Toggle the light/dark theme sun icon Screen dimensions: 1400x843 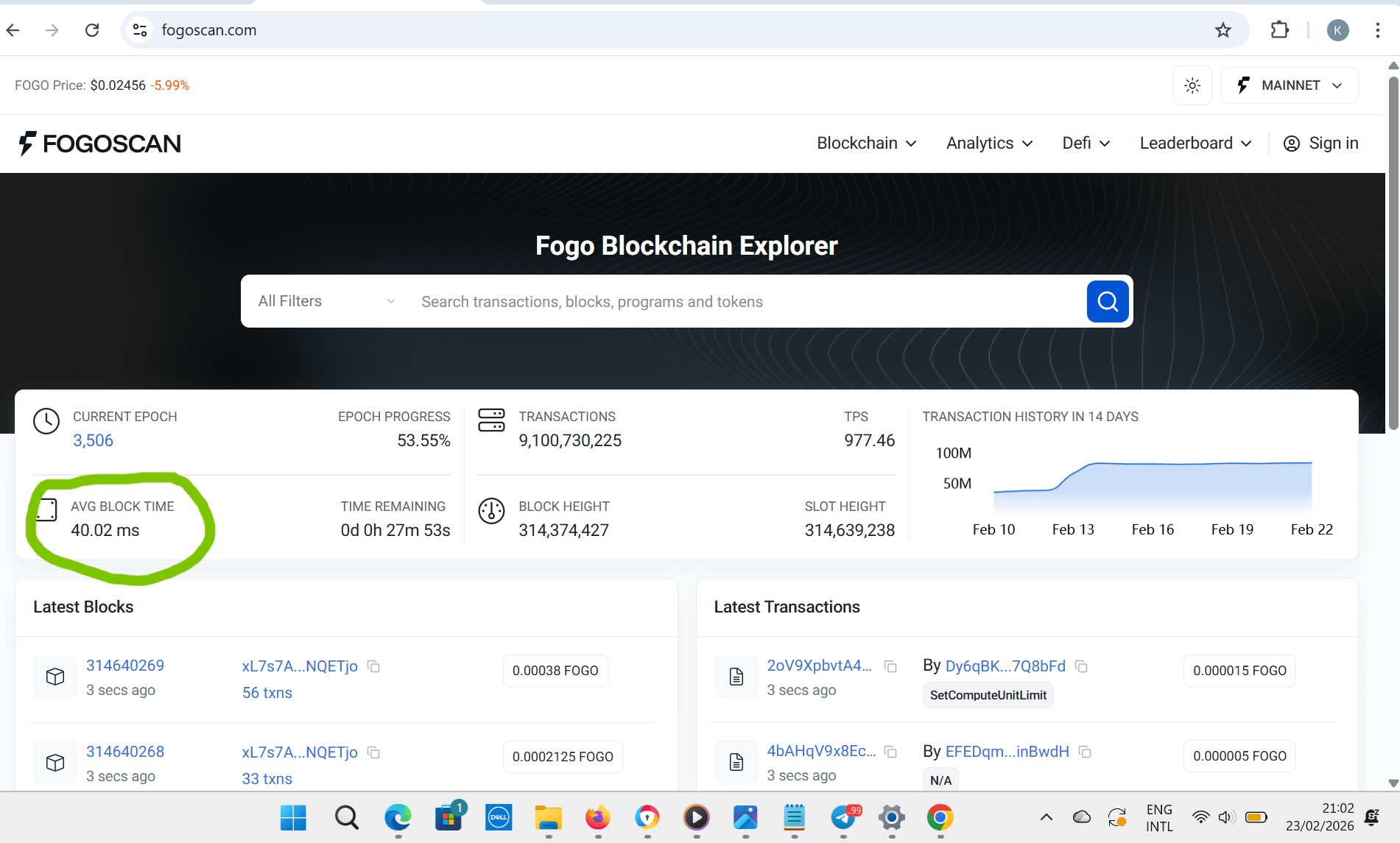(1192, 85)
